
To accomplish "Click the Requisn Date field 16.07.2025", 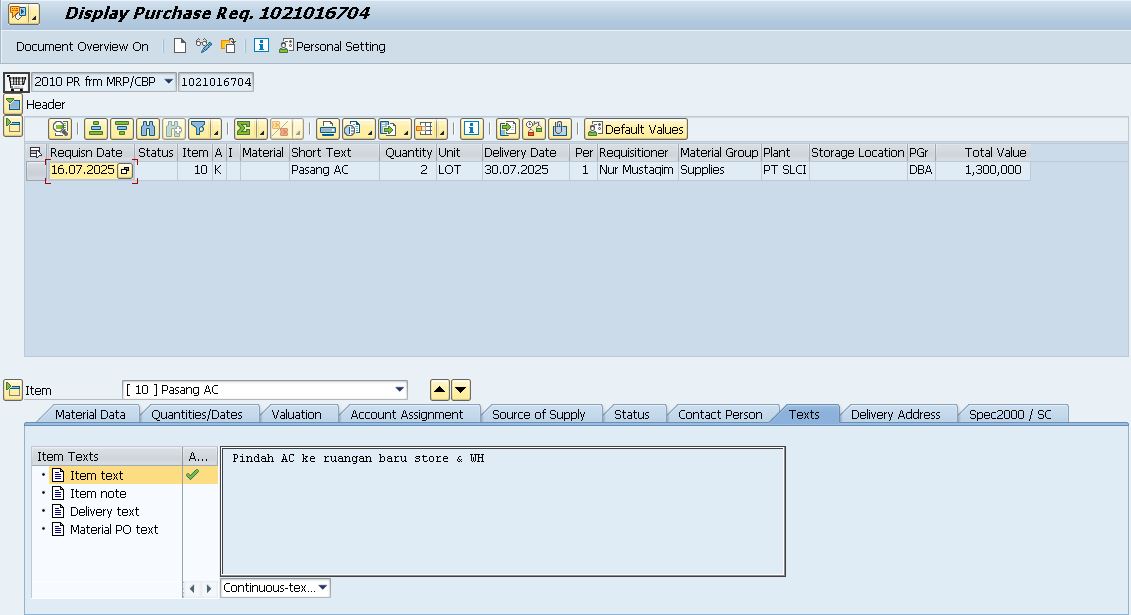I will click(x=82, y=170).
